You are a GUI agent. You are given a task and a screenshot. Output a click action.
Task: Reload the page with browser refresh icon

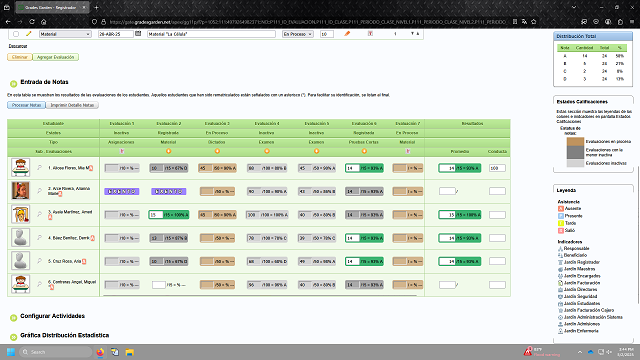(x=32, y=22)
